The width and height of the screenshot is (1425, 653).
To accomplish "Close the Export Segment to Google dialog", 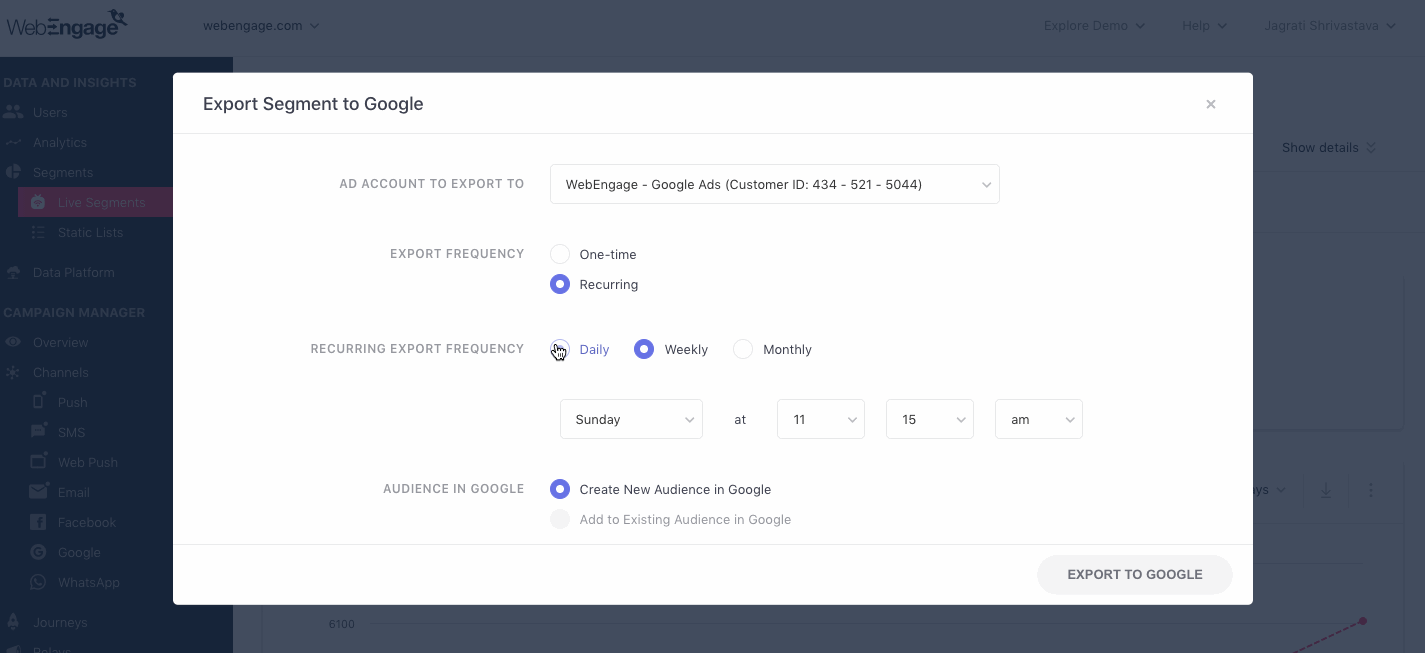I will coord(1211,104).
